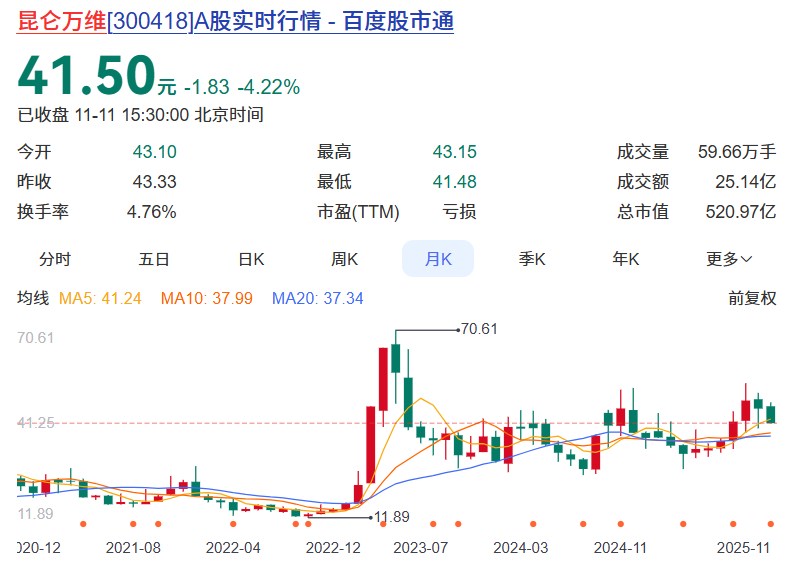Screen dimensions: 811x563
Task: Click the 最高 value 43.15
Action: 455,152
